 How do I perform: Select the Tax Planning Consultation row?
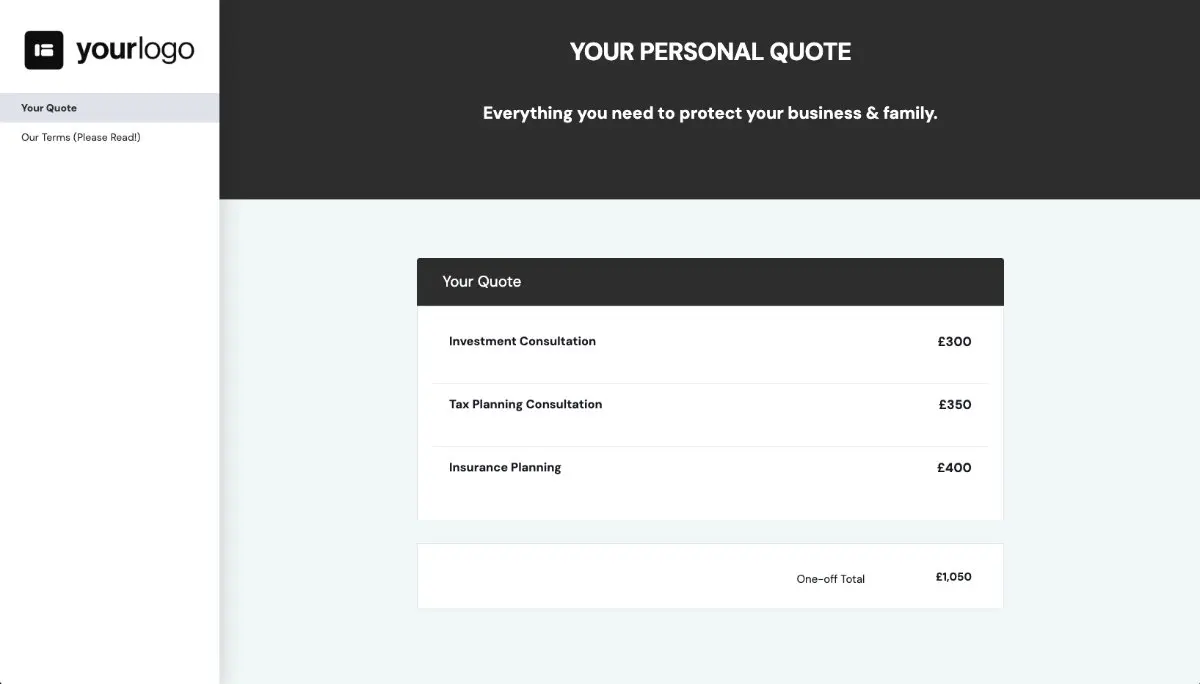tap(526, 404)
